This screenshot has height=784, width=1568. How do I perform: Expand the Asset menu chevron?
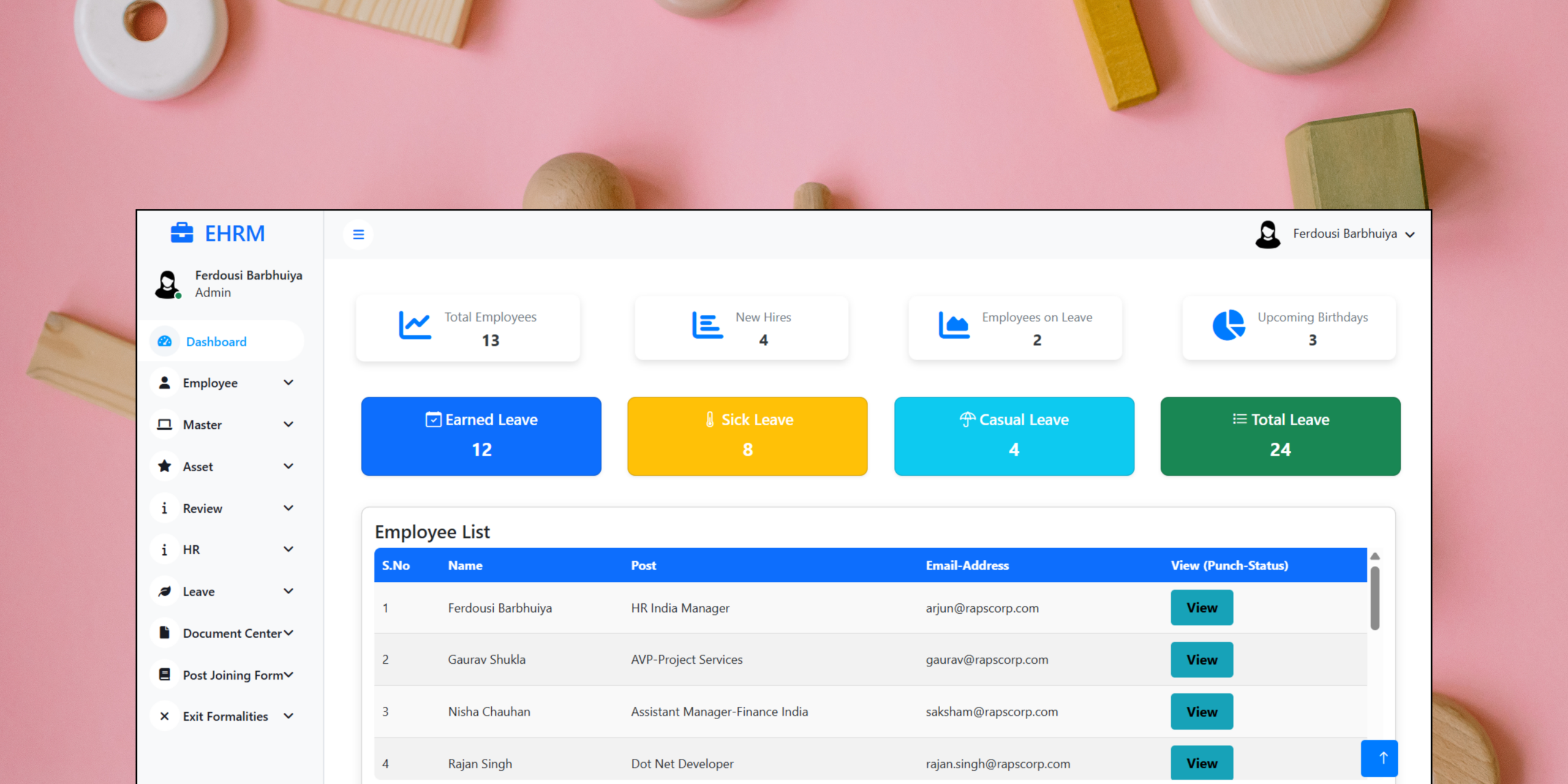point(288,466)
